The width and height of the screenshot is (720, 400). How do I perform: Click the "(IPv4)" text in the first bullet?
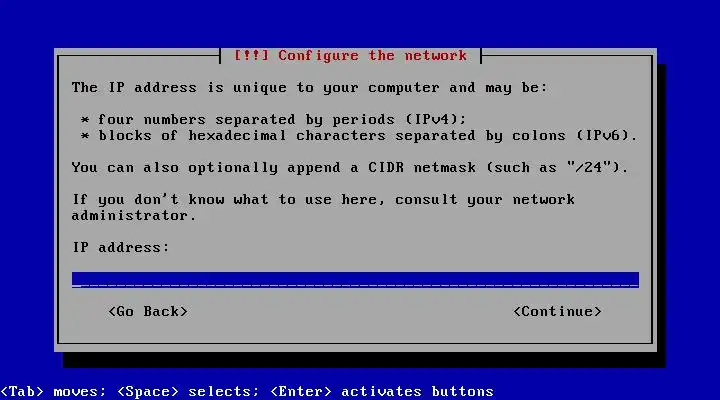point(435,119)
